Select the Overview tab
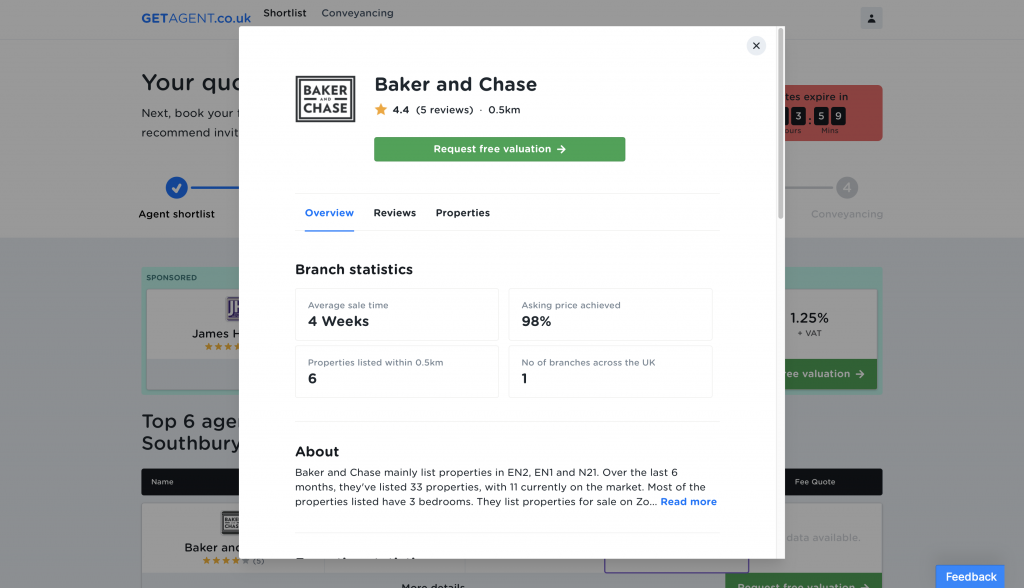 point(329,213)
